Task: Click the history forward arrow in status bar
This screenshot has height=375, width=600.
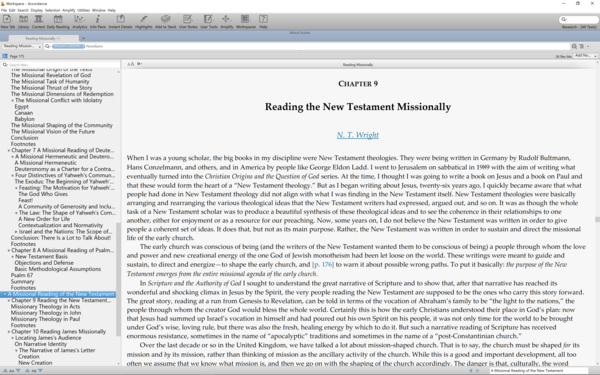Action: [x=477, y=370]
